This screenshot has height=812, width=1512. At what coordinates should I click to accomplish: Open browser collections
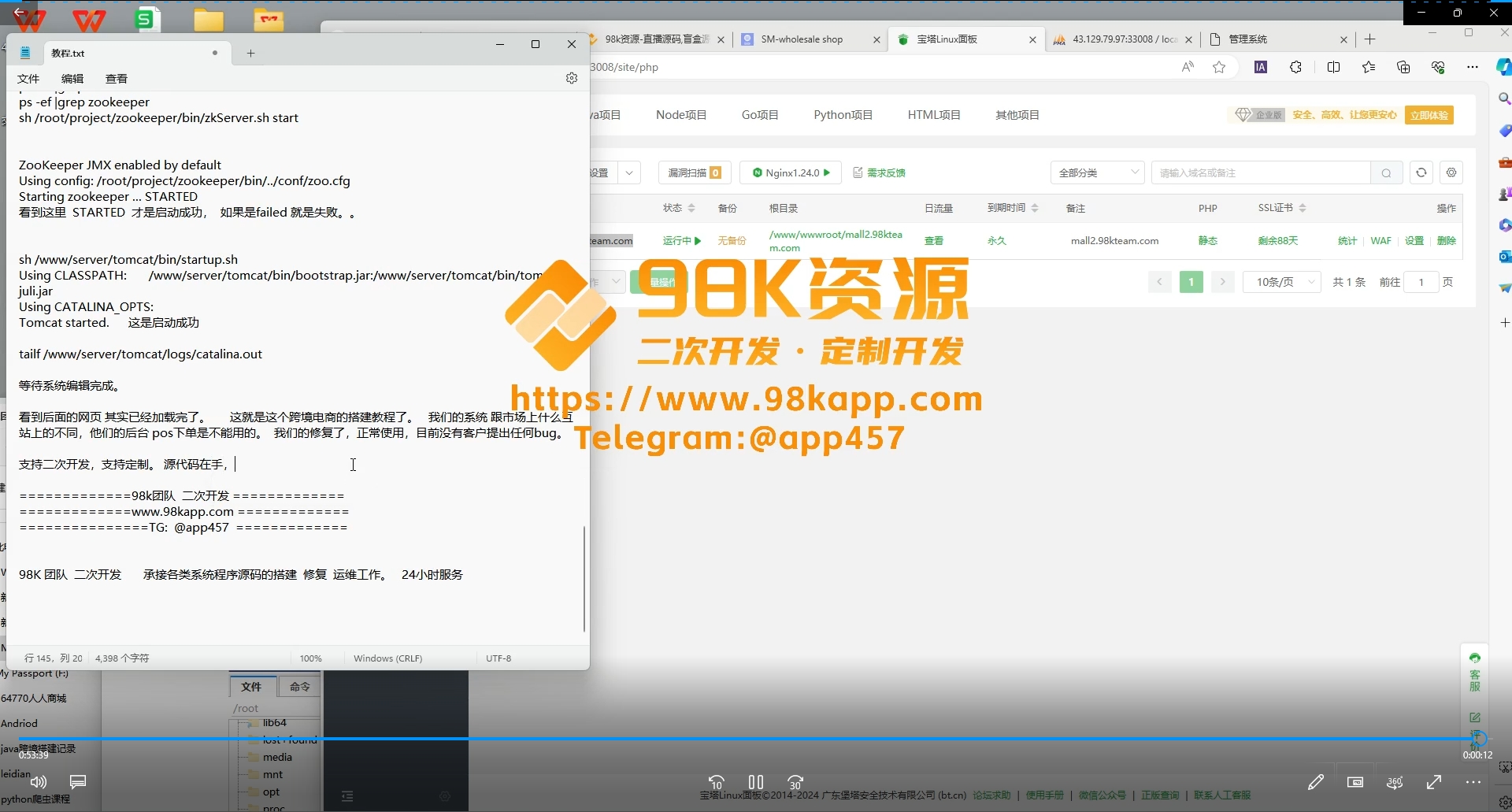click(x=1403, y=67)
